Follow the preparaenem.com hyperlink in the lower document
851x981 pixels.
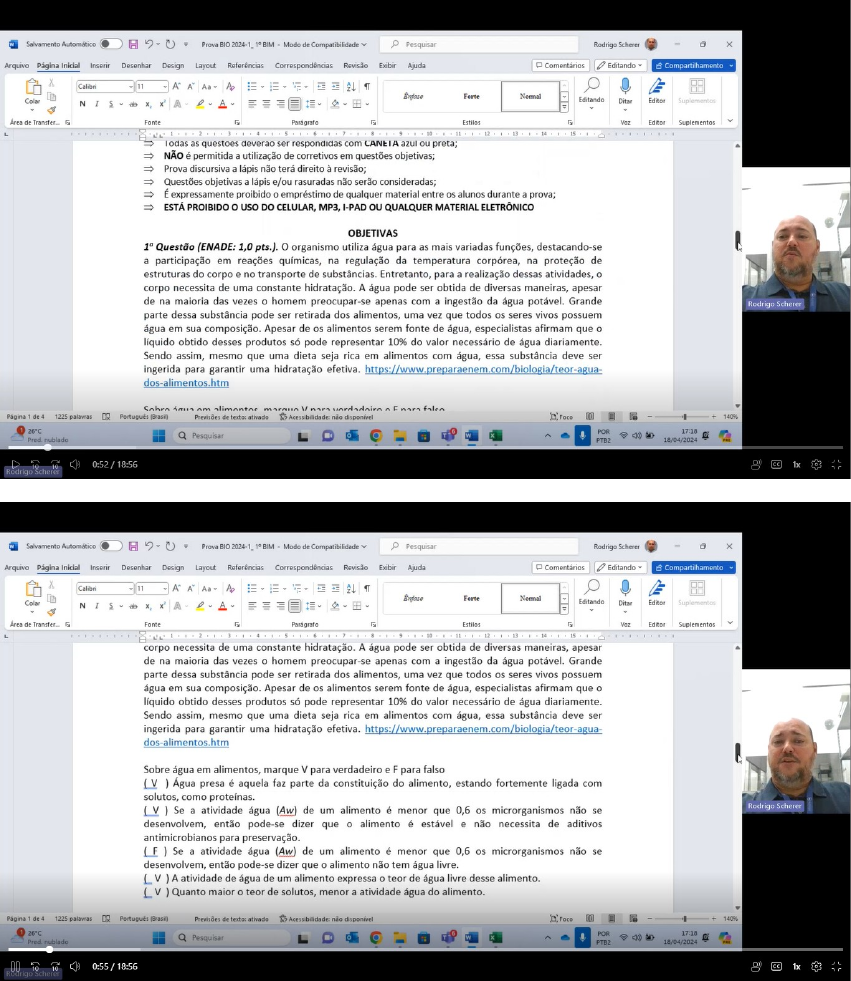[483, 730]
